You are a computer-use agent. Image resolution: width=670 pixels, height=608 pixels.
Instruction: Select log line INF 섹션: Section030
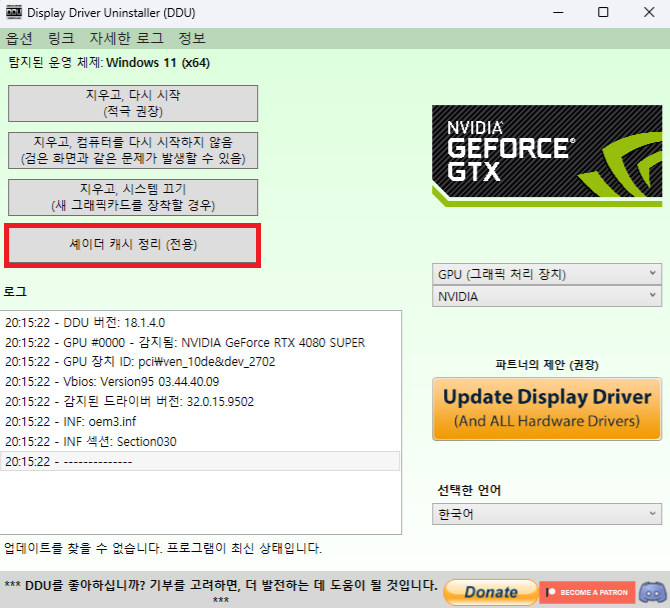[x=200, y=441]
